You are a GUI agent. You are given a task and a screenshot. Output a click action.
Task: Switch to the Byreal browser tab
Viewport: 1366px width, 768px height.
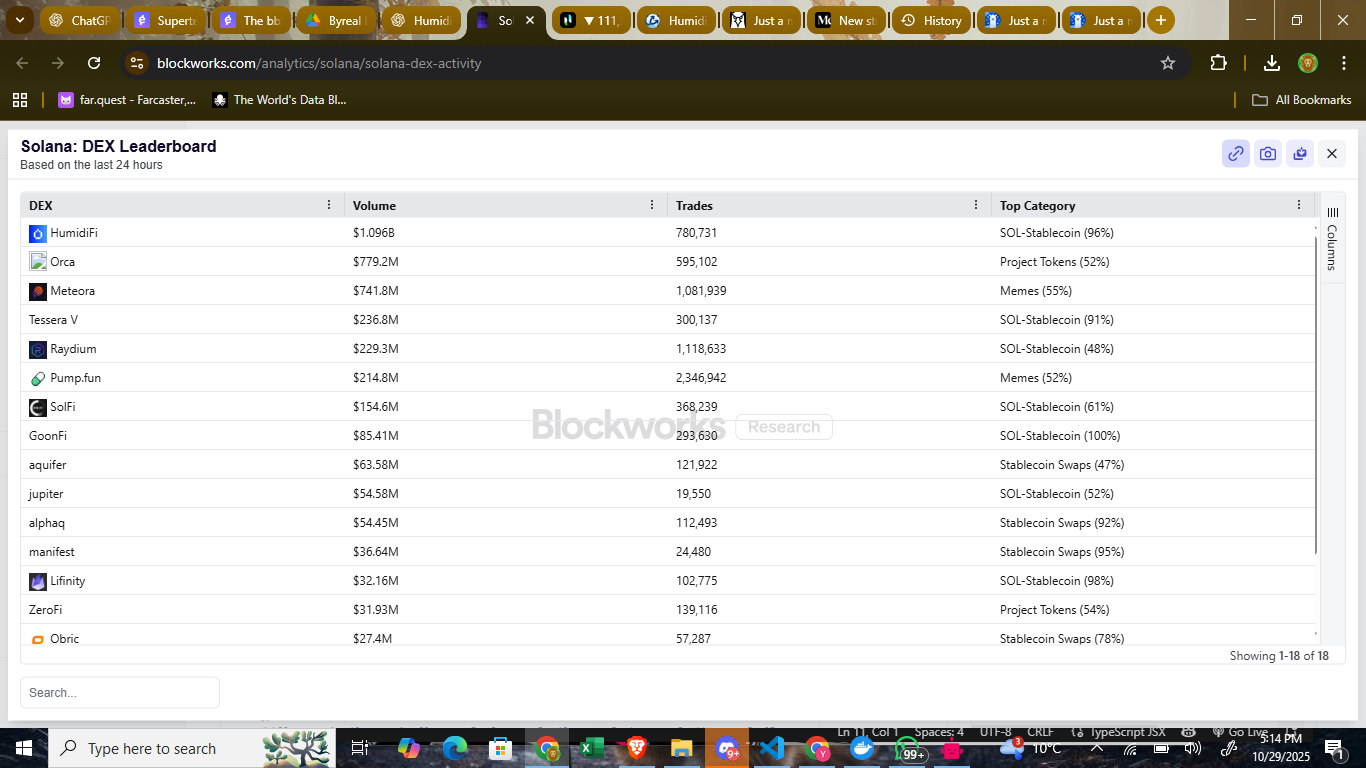coord(338,20)
